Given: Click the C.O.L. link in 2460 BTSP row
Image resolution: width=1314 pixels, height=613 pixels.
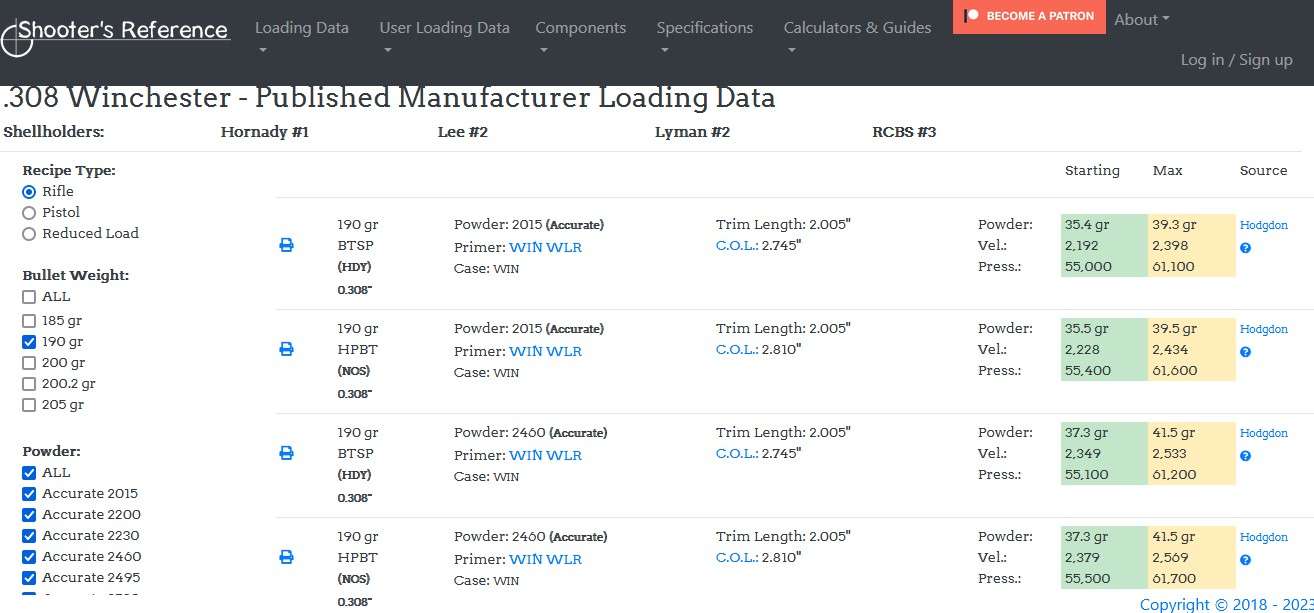Looking at the screenshot, I should (738, 453).
